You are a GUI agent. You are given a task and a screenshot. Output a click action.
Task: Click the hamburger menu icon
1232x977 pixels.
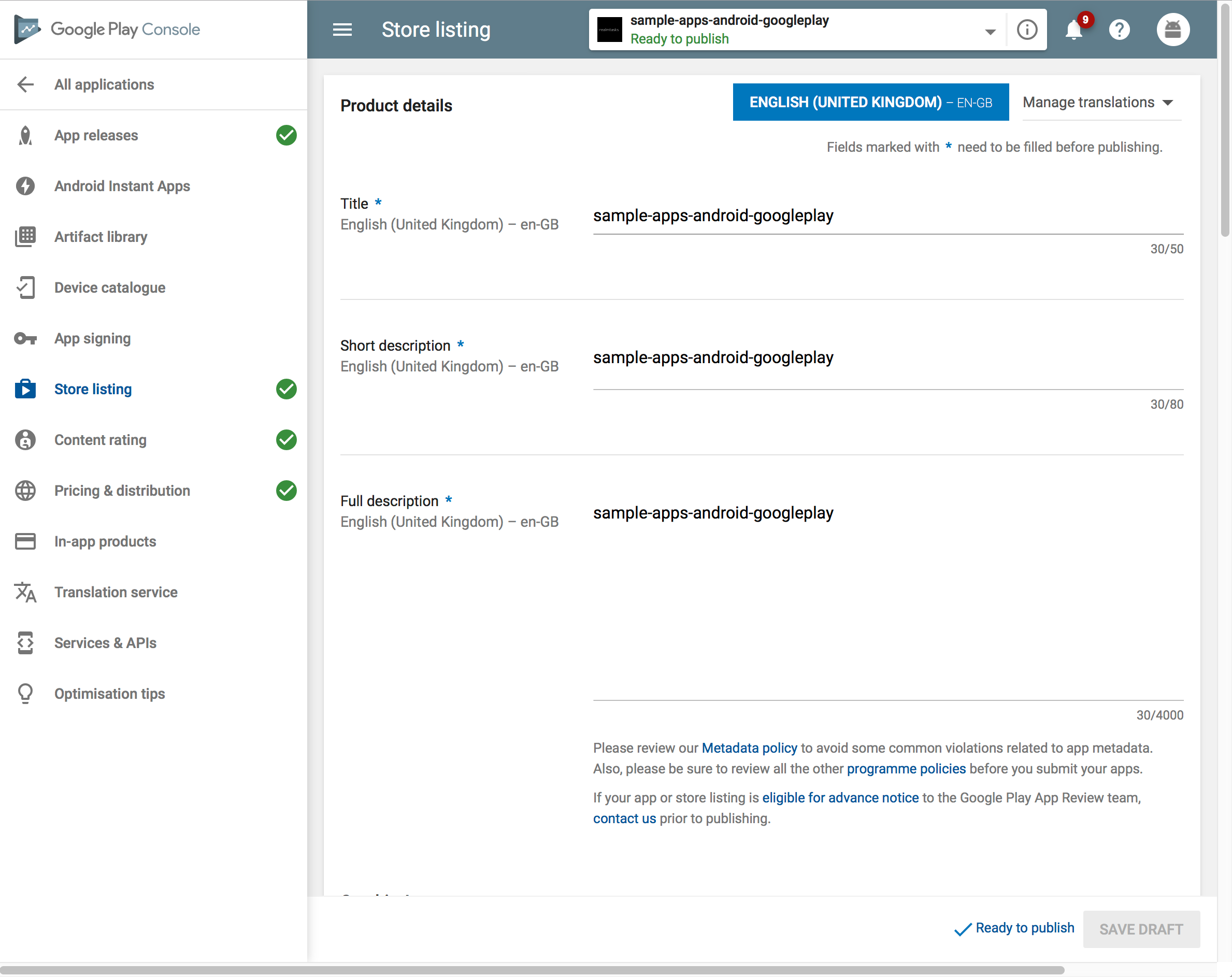coord(342,30)
